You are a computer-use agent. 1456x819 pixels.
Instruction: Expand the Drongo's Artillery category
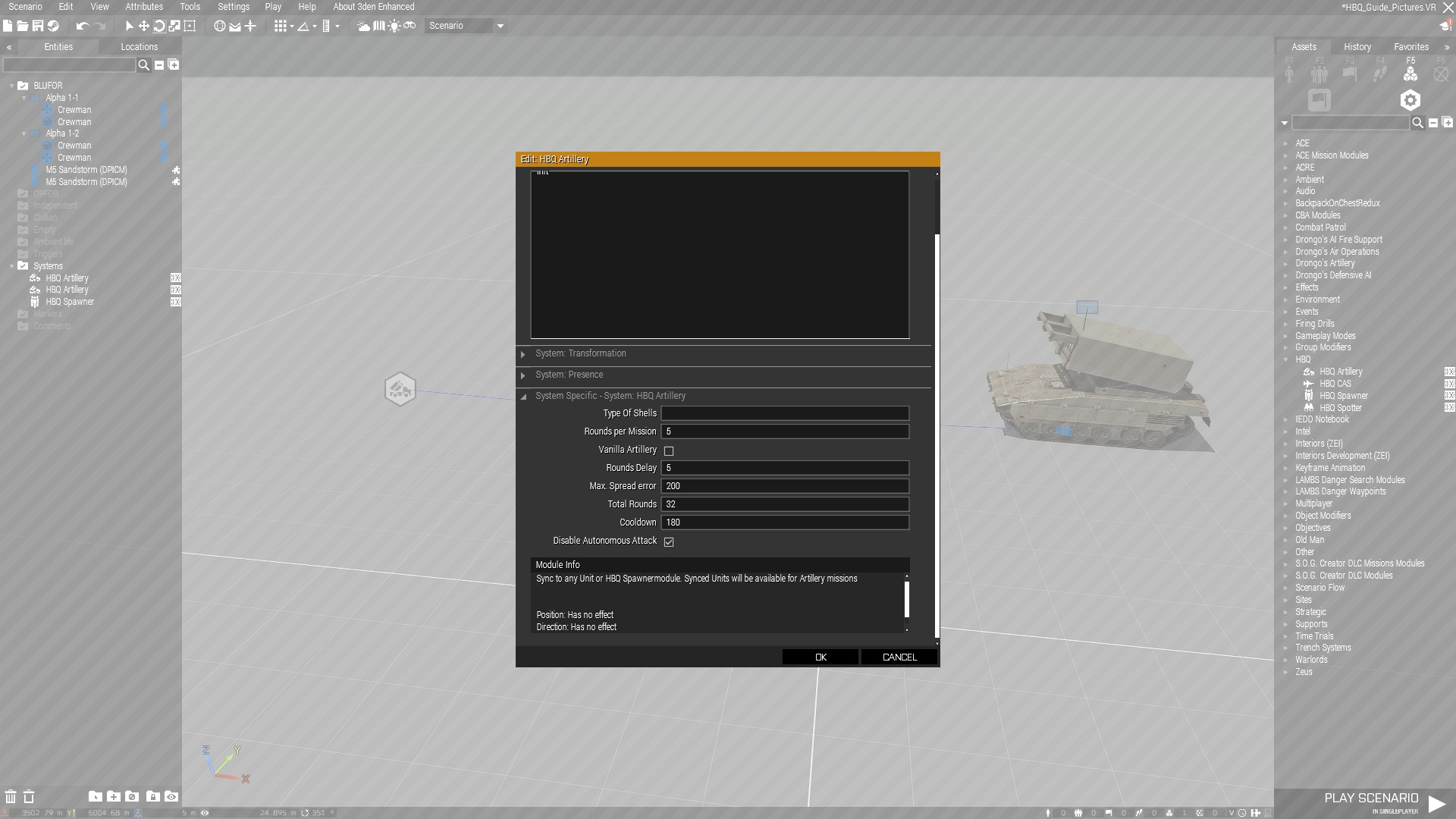pos(1285,264)
